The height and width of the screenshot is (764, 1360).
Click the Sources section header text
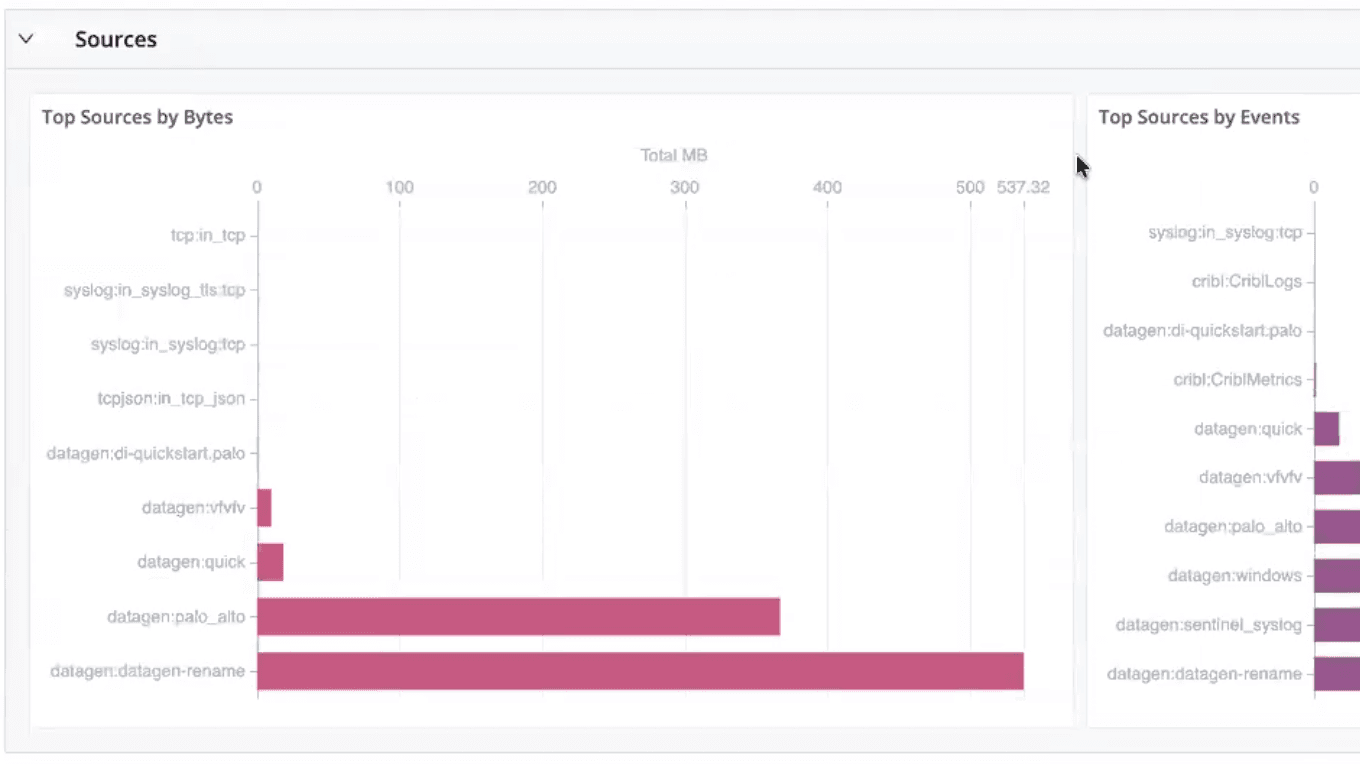tap(115, 39)
